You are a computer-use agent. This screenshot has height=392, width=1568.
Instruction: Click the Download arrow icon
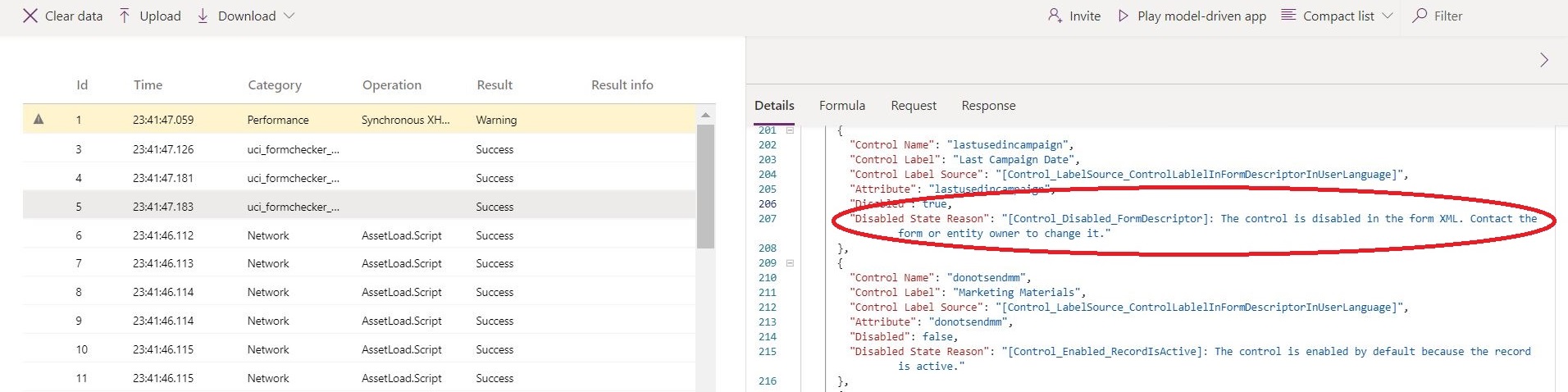(x=203, y=16)
